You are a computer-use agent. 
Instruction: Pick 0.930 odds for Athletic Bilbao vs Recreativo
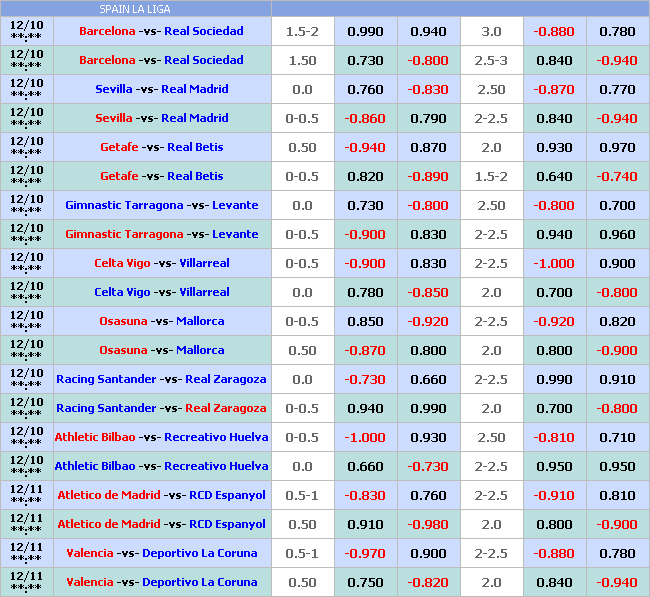pyautogui.click(x=428, y=437)
